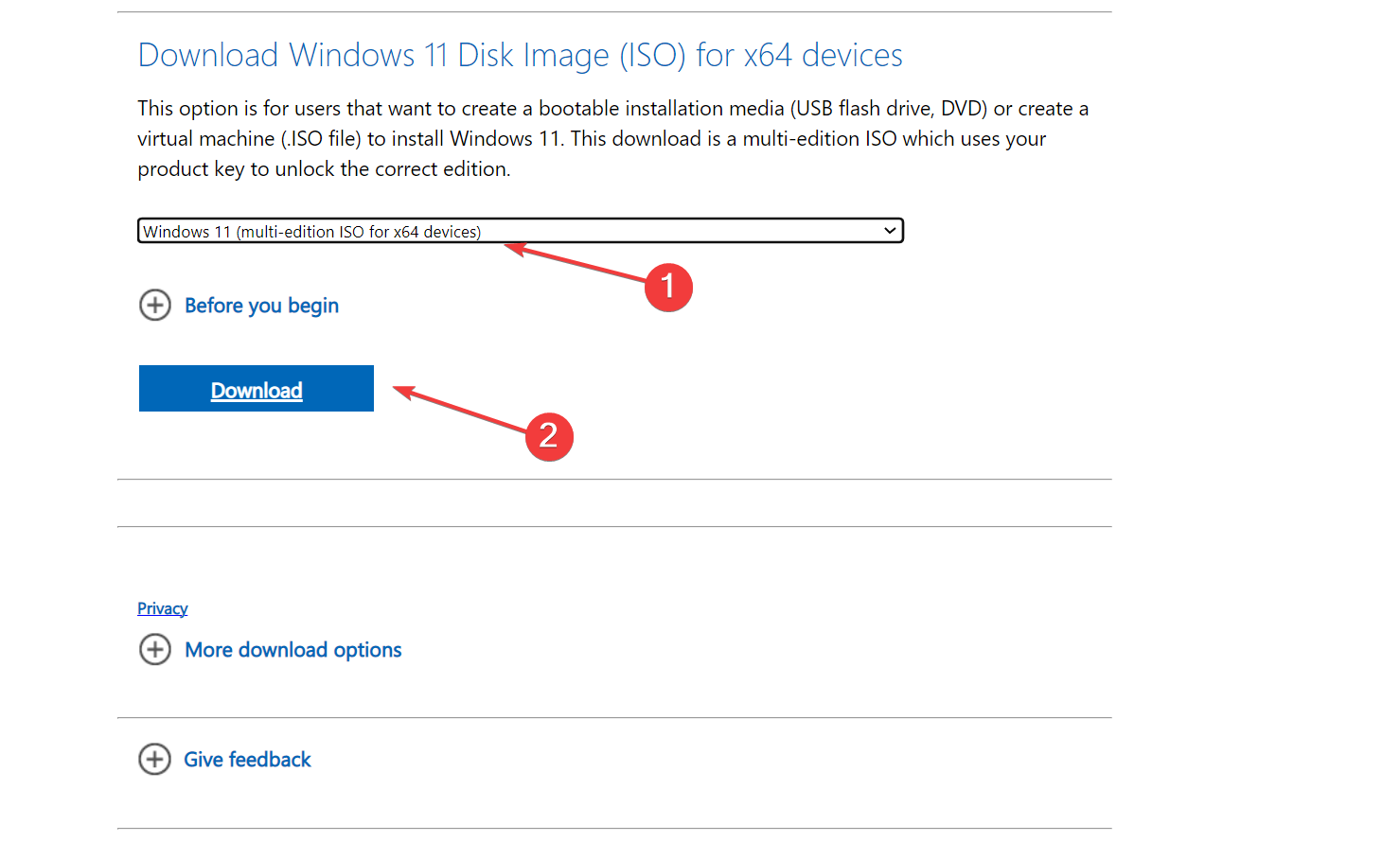Click the Download button

[256, 388]
